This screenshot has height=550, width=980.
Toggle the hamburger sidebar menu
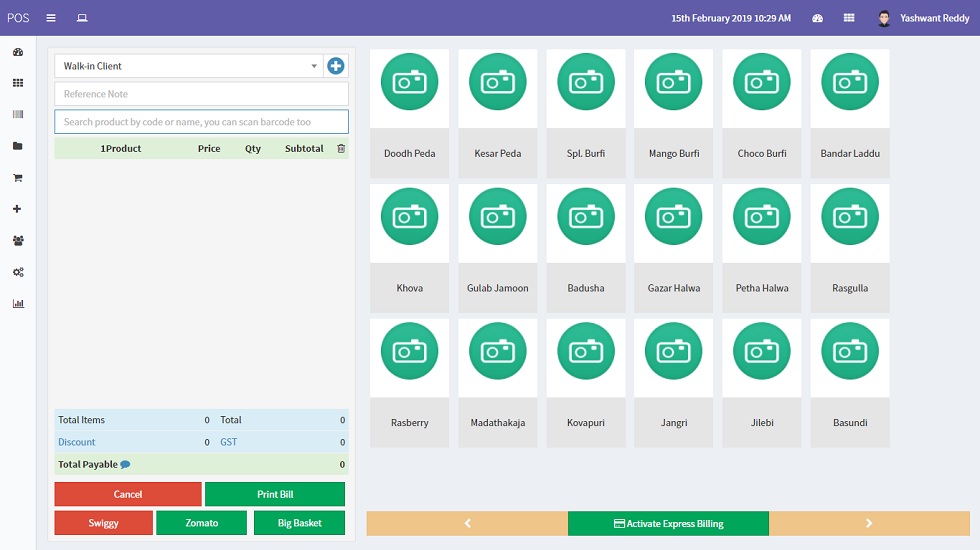tap(51, 18)
